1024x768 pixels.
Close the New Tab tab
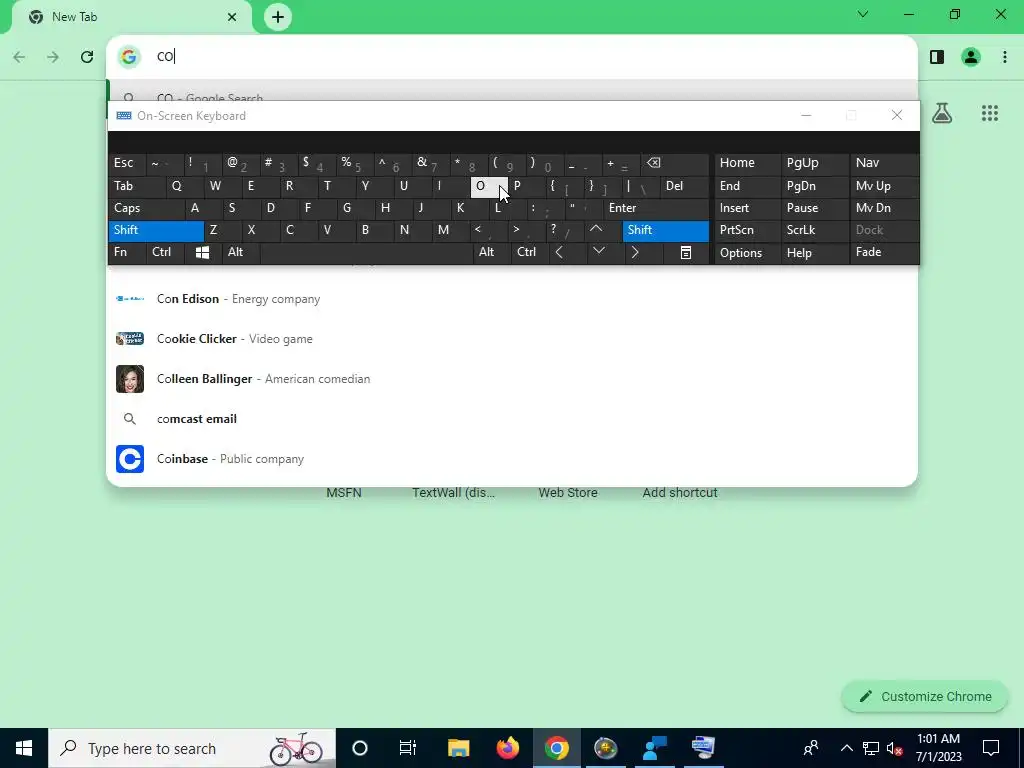[x=232, y=17]
